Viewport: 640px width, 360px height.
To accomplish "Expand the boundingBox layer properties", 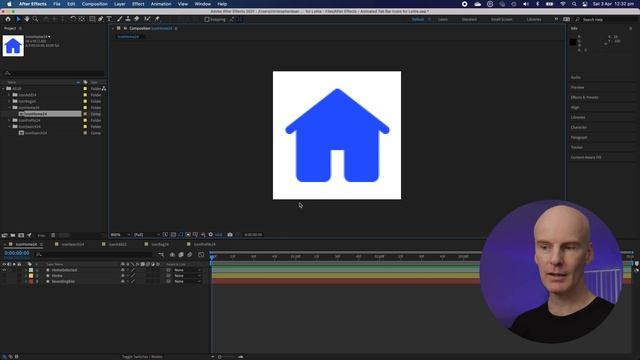I will tap(26, 282).
